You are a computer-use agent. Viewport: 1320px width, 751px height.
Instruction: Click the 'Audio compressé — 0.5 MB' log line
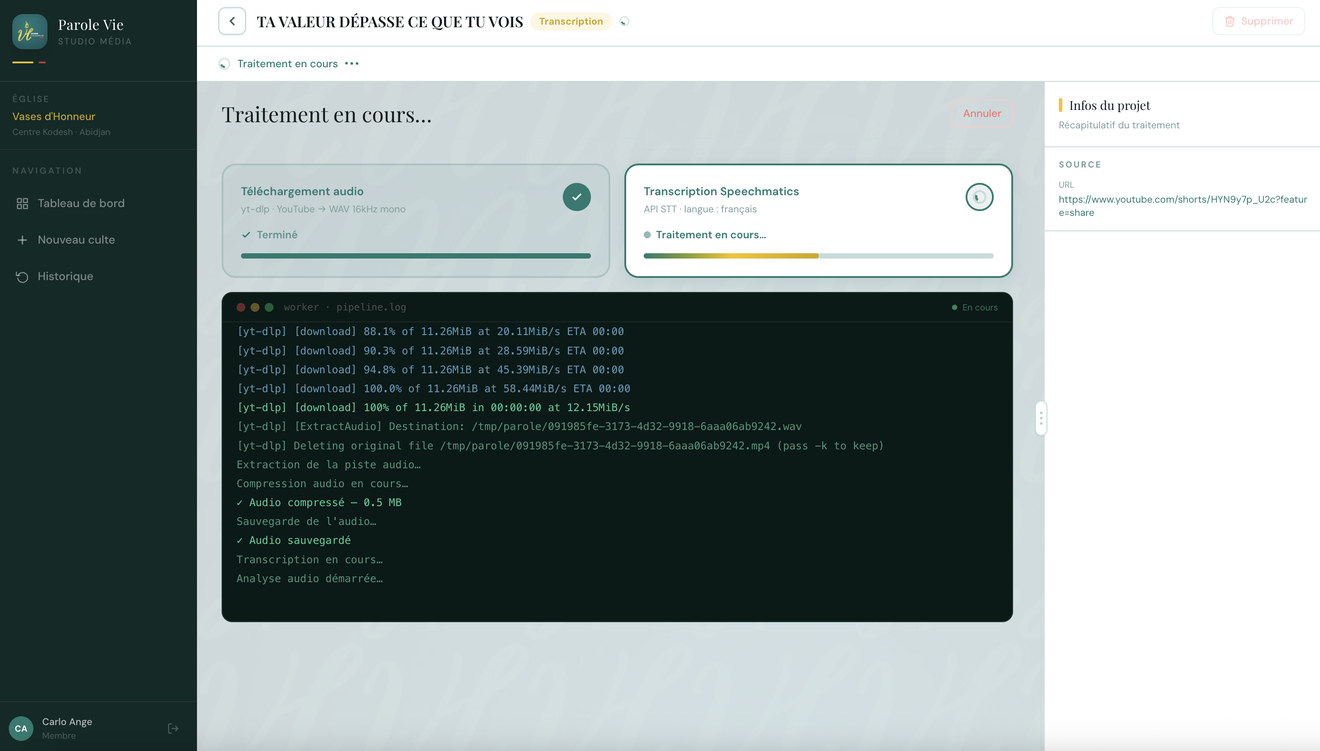point(319,503)
